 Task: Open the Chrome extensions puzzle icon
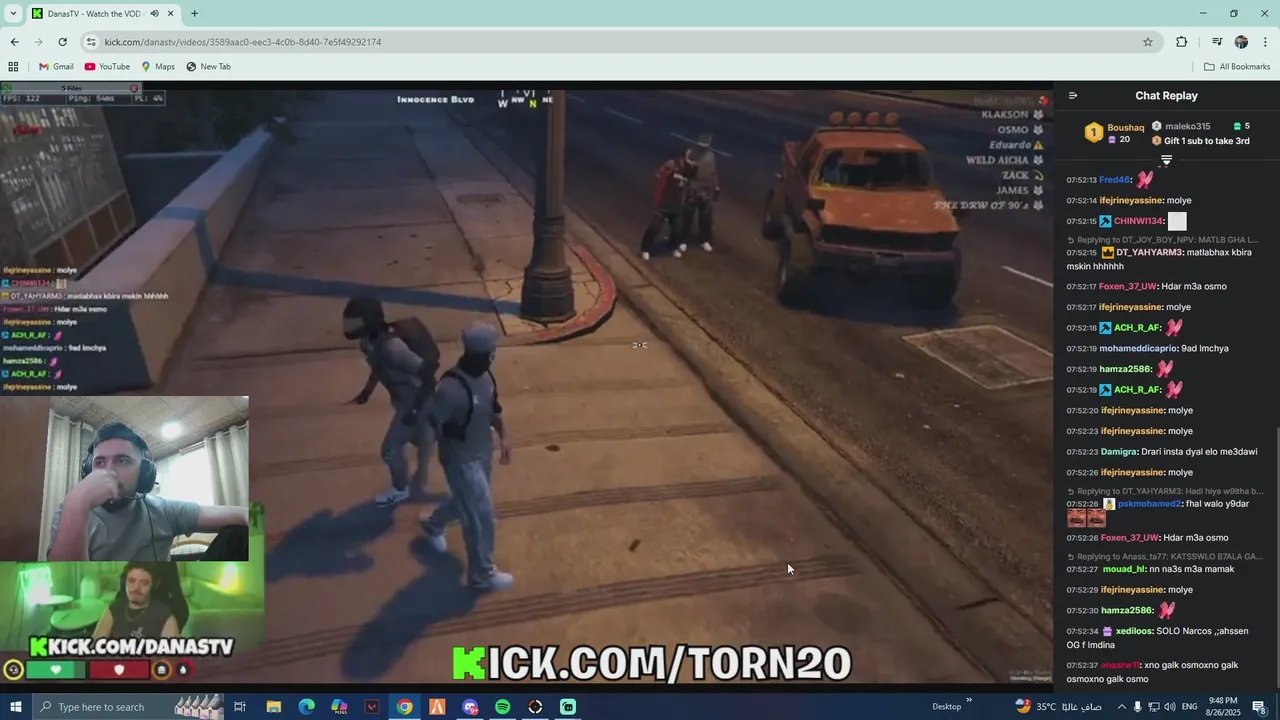[x=1182, y=42]
